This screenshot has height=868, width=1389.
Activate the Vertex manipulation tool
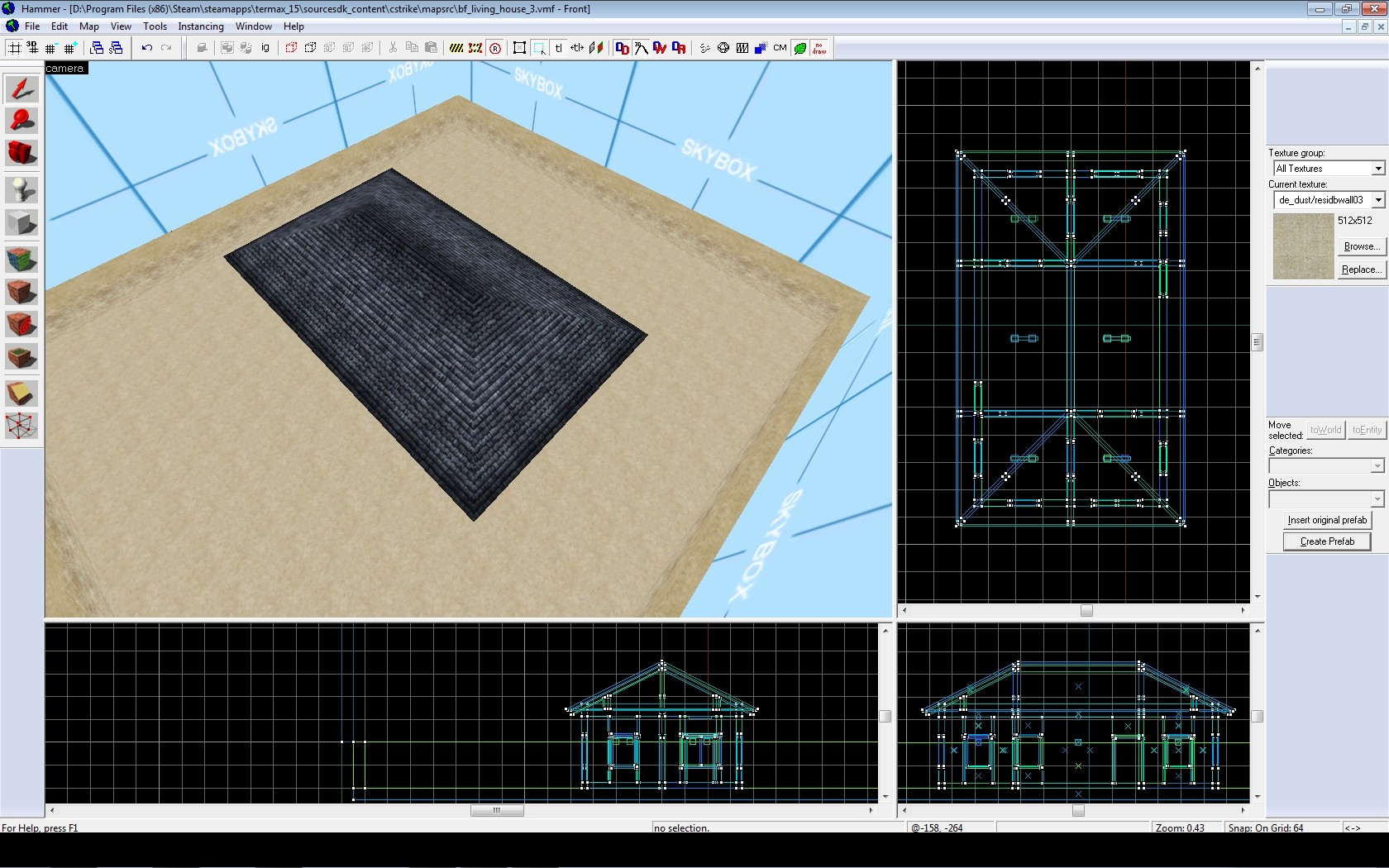pyautogui.click(x=21, y=427)
